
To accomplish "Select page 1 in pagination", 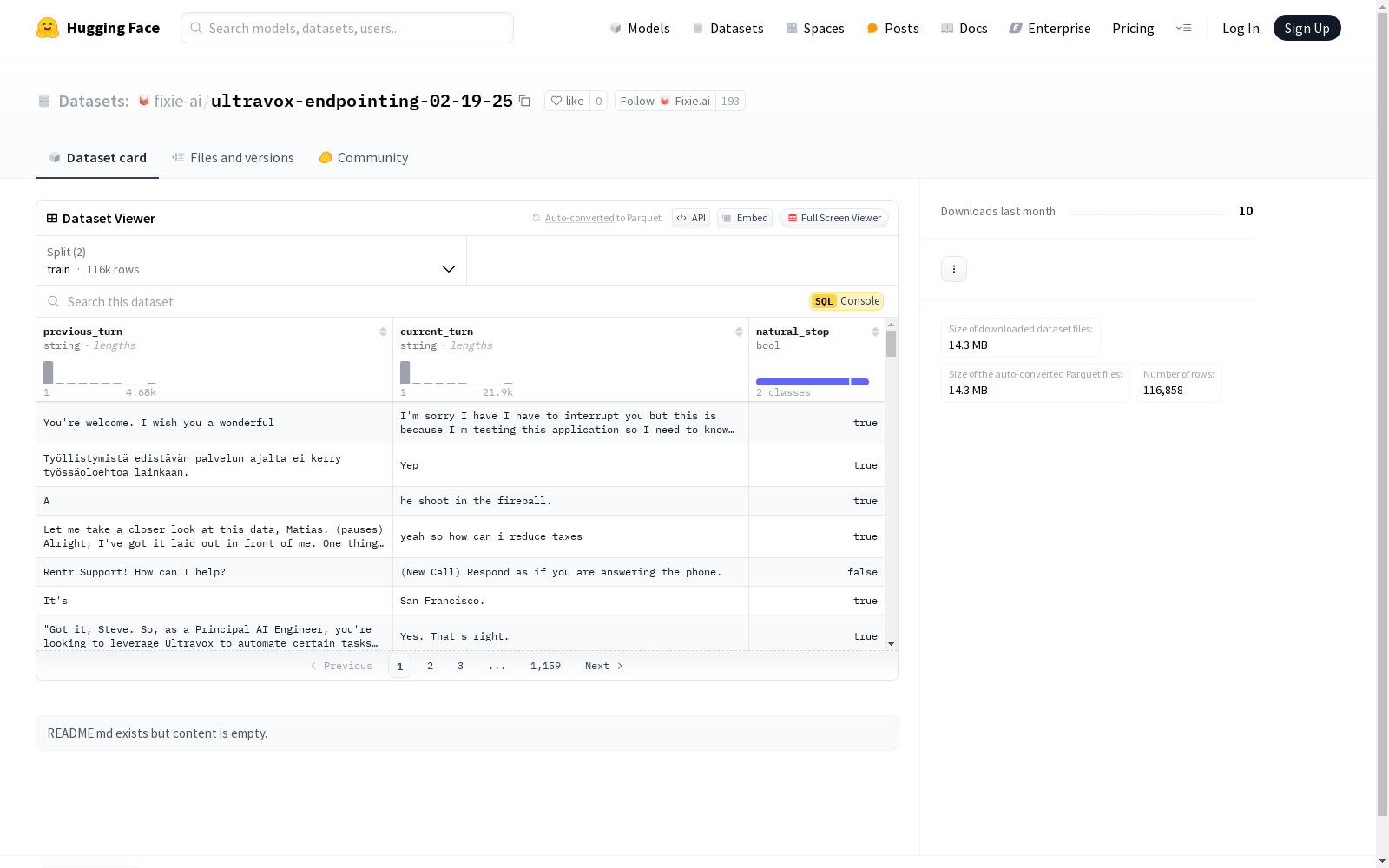I will point(399,666).
